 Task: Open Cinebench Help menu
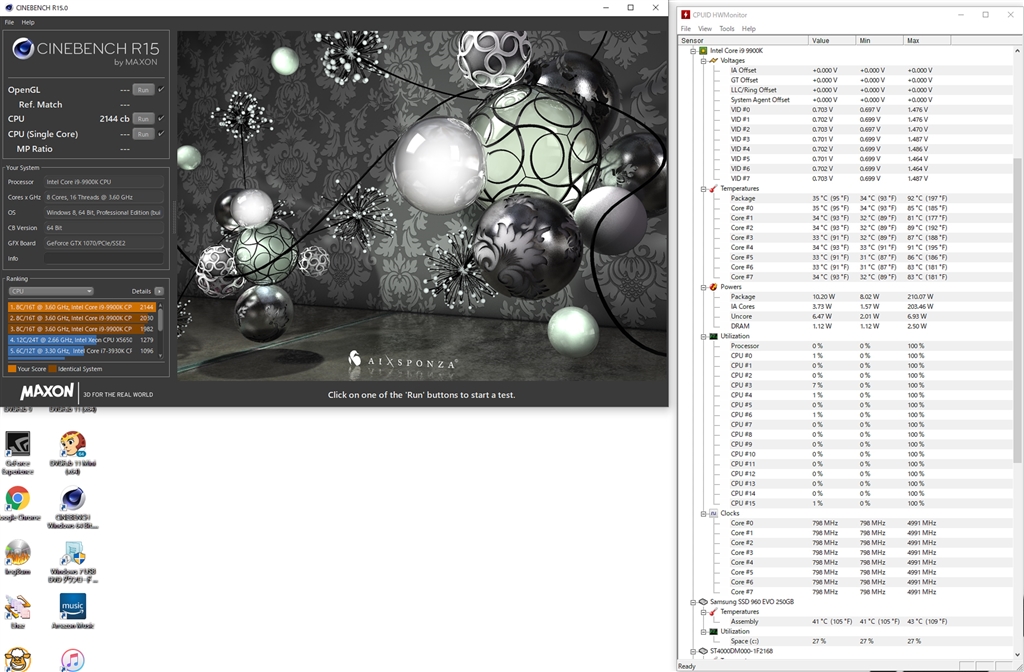(28, 22)
